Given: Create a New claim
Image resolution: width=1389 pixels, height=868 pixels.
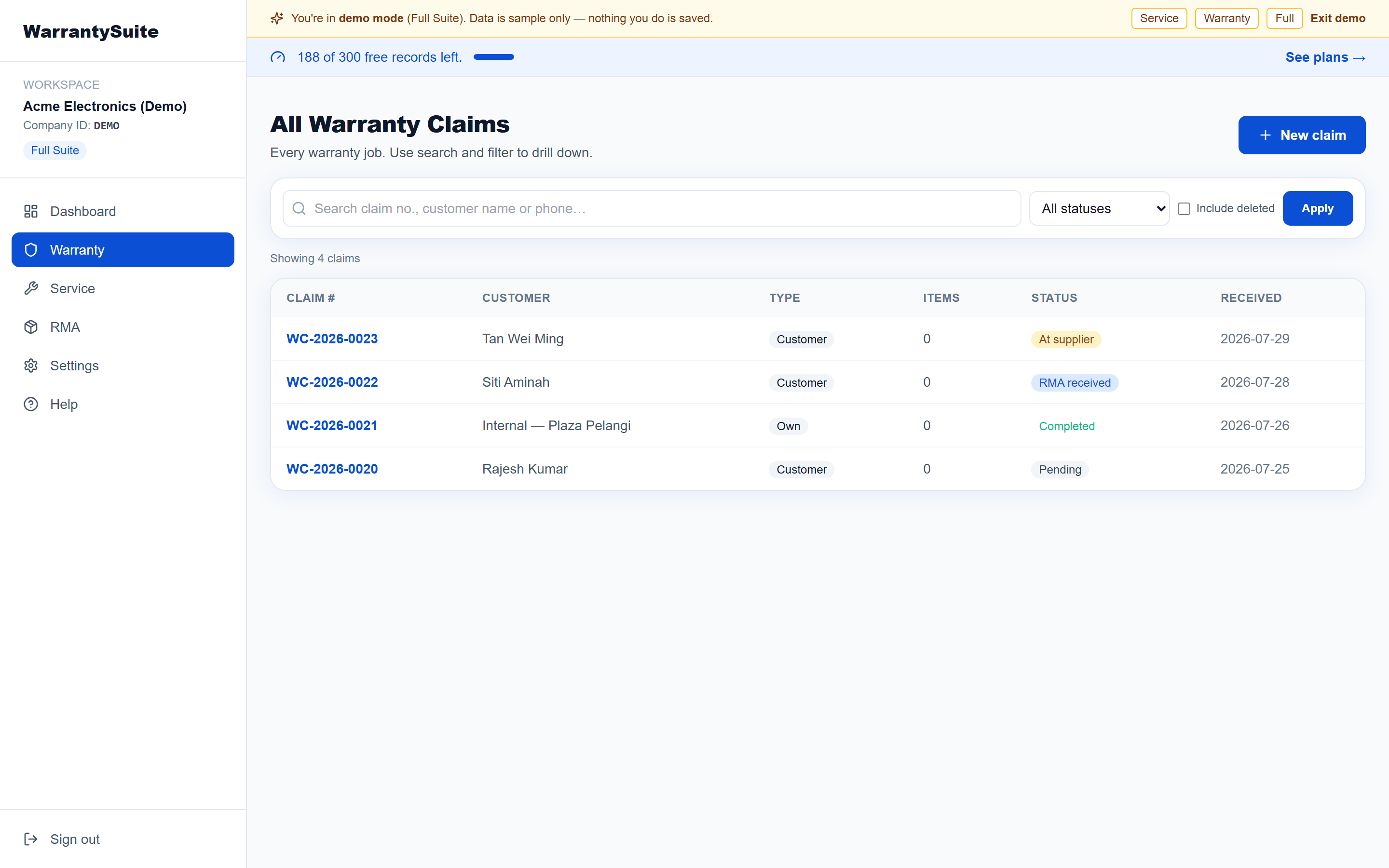Looking at the screenshot, I should (1302, 135).
